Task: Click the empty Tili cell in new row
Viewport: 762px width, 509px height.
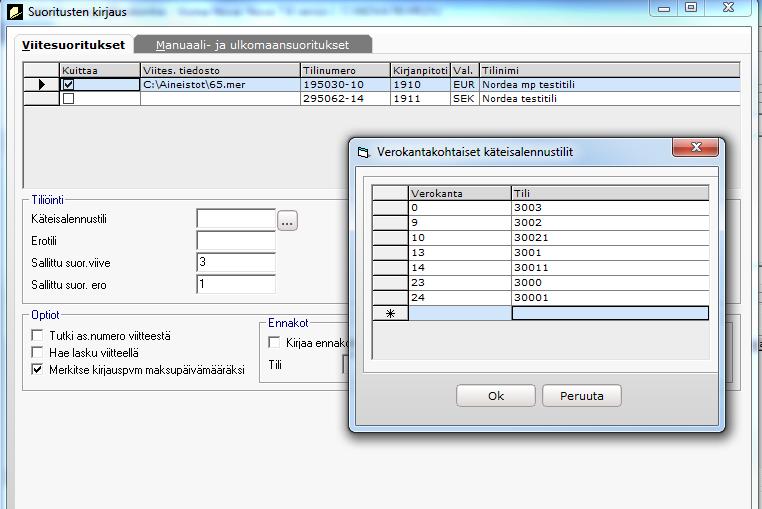Action: coord(610,314)
